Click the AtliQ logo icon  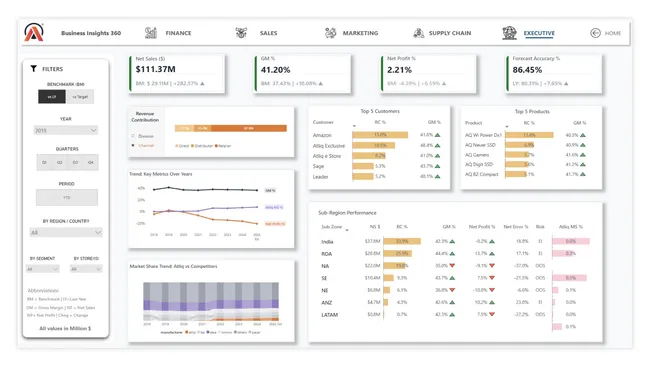pyautogui.click(x=34, y=32)
